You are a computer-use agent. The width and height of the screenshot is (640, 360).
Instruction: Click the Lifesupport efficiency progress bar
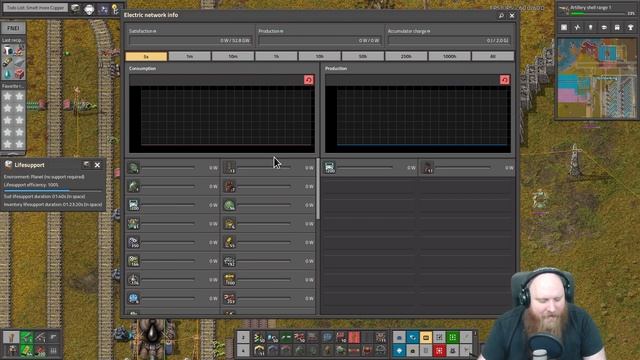point(53,190)
